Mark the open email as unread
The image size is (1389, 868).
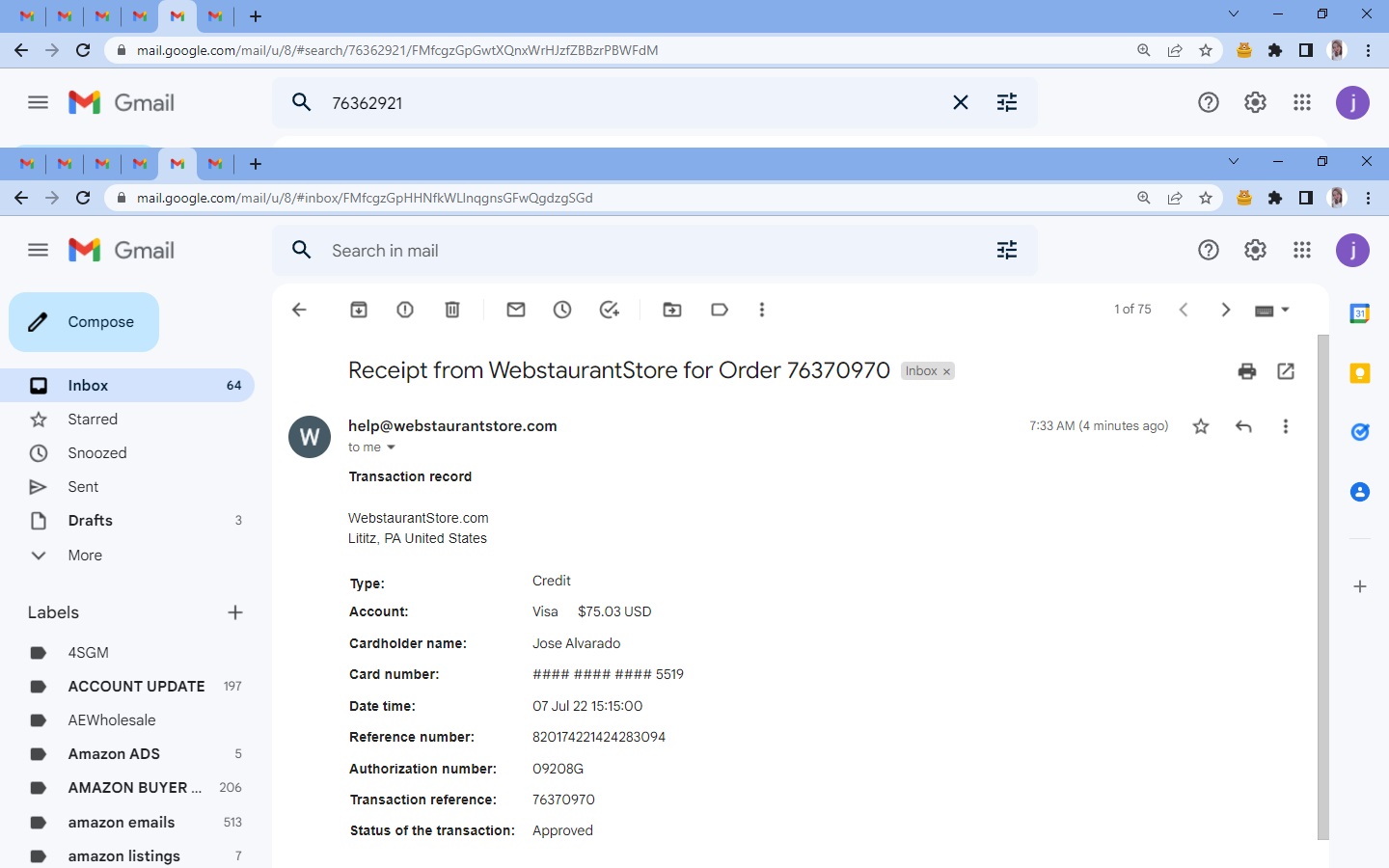(516, 310)
